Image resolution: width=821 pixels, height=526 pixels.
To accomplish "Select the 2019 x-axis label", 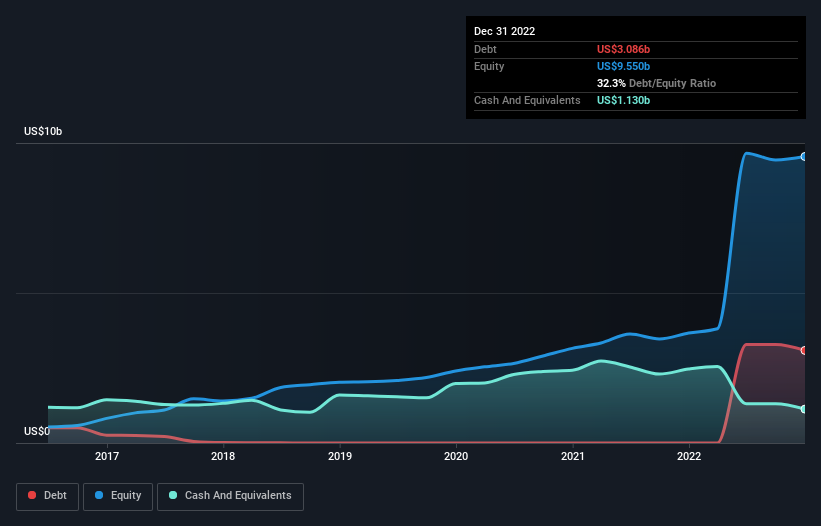I will click(x=340, y=456).
